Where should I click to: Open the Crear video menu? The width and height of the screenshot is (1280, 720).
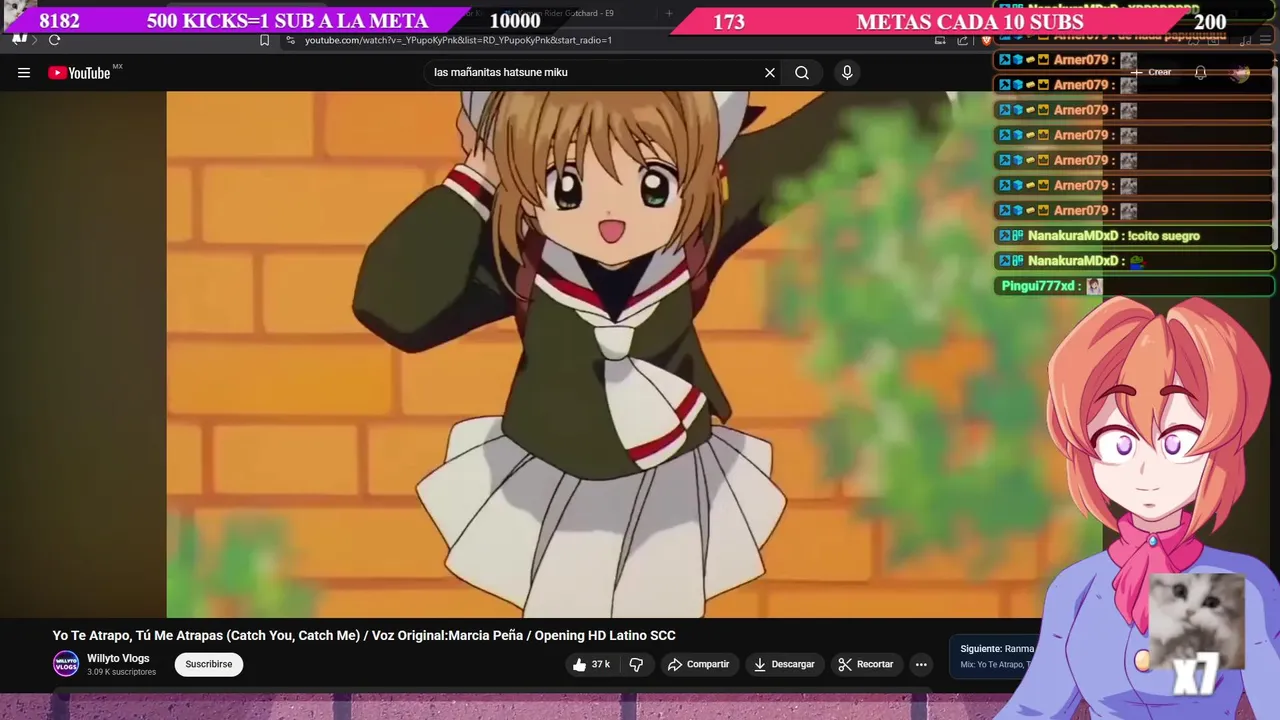[x=1152, y=73]
